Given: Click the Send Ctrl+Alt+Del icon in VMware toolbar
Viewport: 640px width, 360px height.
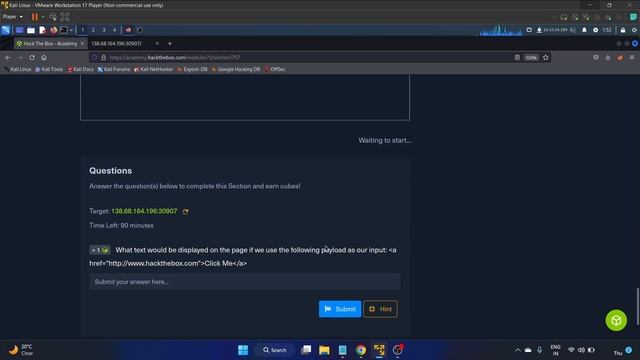Looking at the screenshot, I should 53,17.
